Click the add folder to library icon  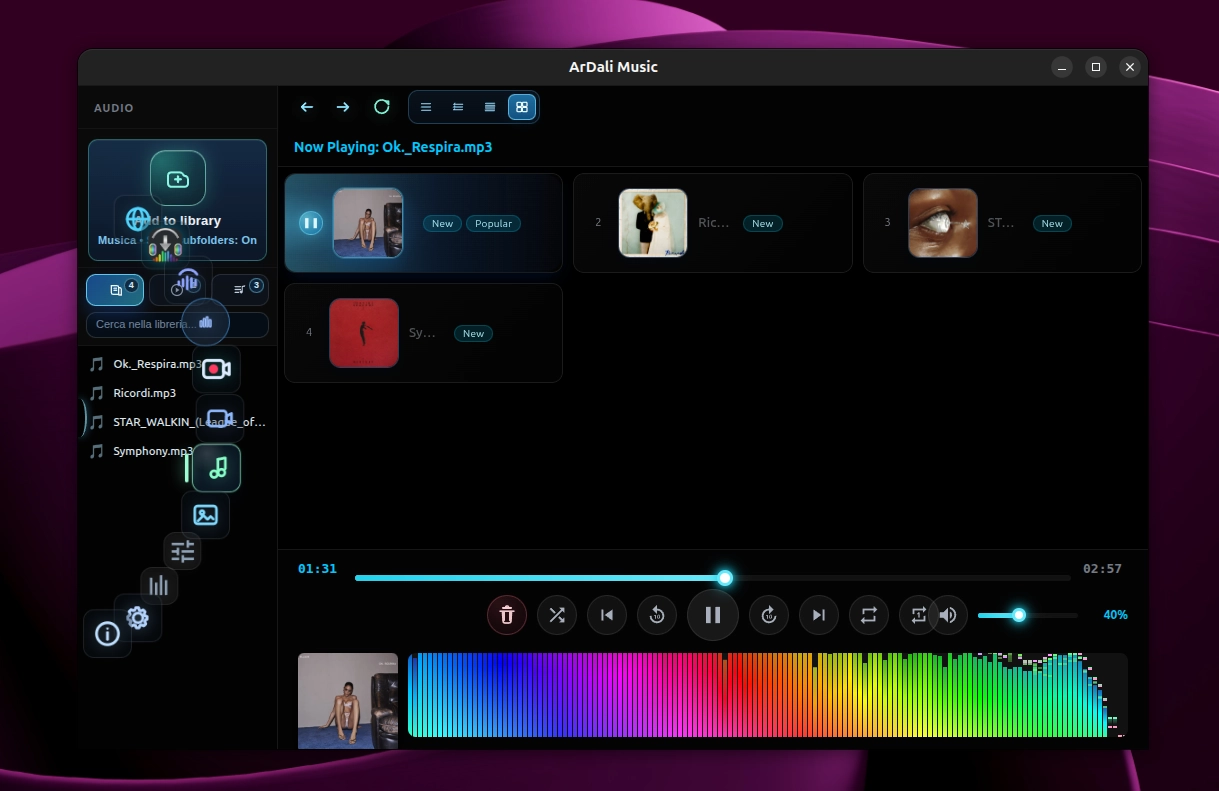178,178
